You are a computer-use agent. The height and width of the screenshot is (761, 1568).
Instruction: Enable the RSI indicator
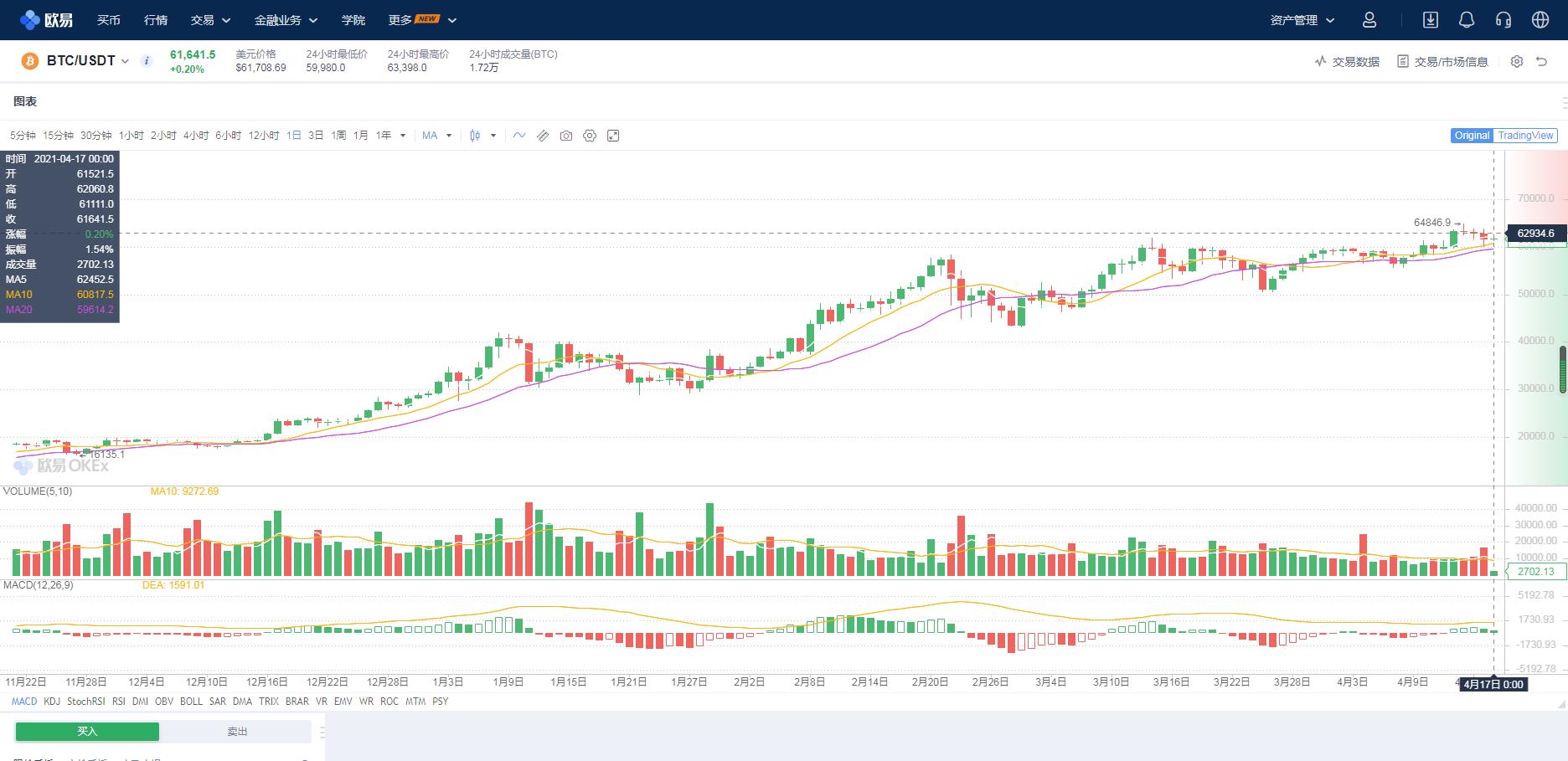point(119,702)
